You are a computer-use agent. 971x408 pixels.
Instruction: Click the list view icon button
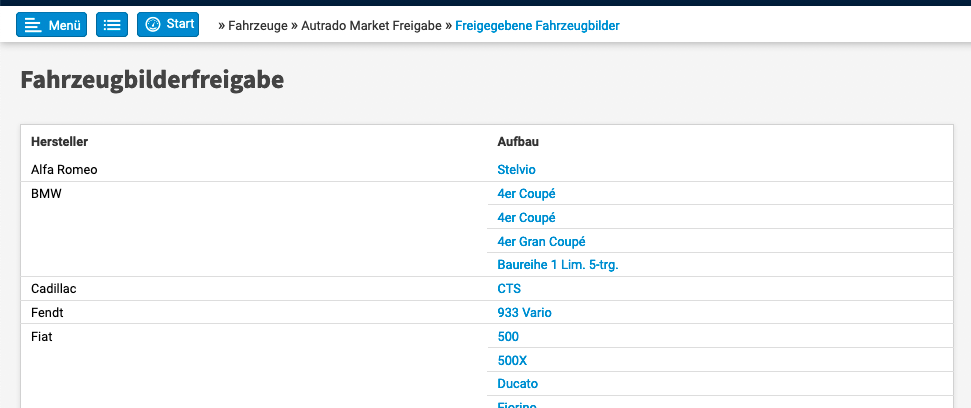coord(112,25)
